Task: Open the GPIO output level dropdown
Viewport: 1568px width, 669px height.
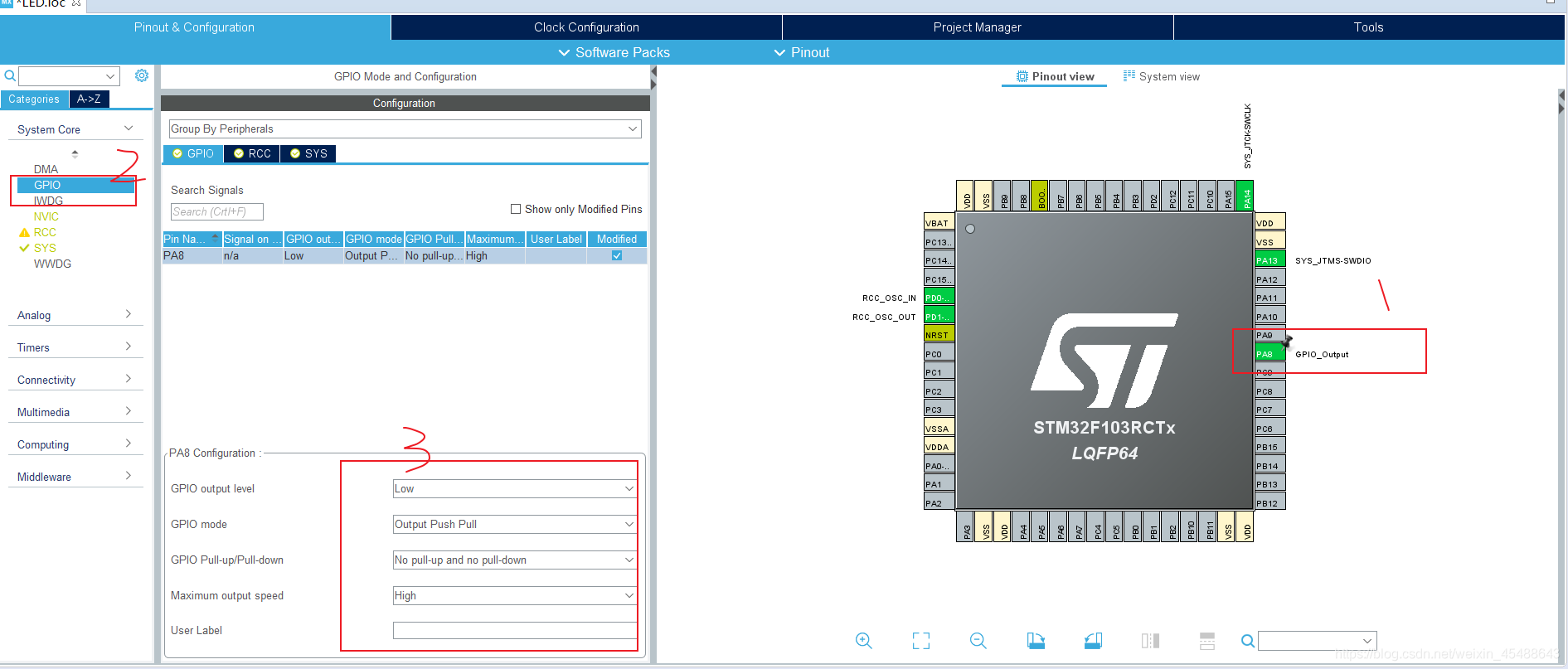Action: tap(514, 488)
